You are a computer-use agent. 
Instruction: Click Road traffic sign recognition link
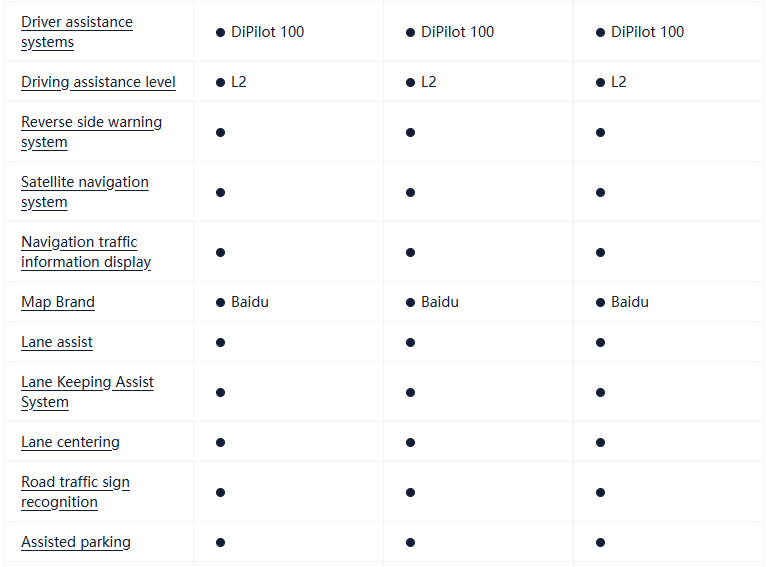(75, 492)
